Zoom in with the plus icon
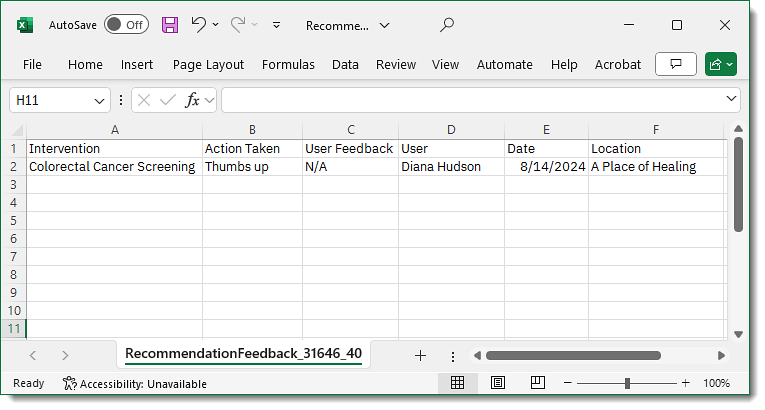Screen dimensions: 765x410 pos(685,383)
